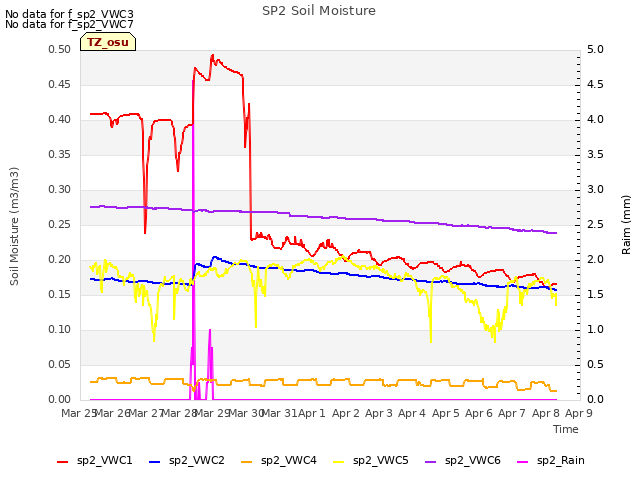Click the 2.5 right axis value
The height and width of the screenshot is (480, 640).
click(595, 224)
